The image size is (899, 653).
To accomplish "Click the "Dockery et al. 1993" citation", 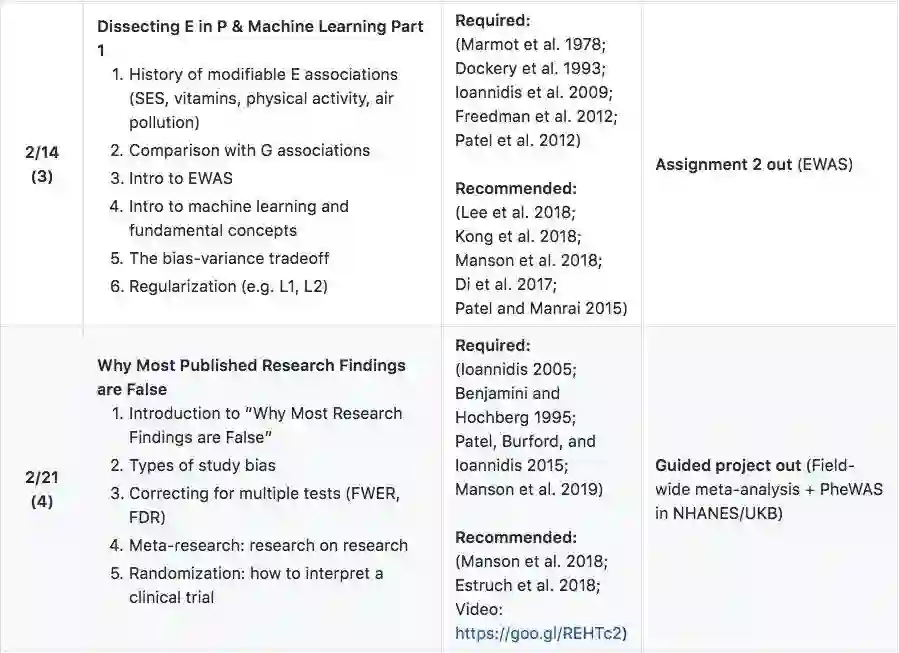I will 530,68.
